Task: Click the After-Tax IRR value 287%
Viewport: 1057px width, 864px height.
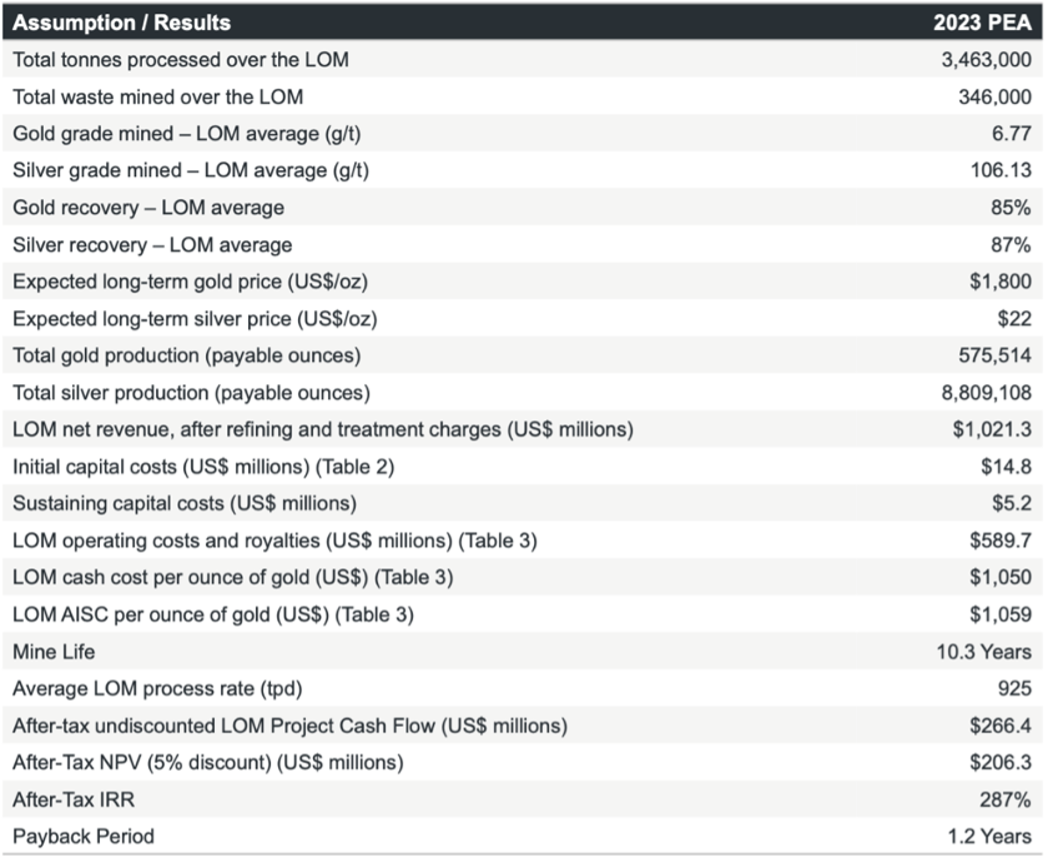Action: [1006, 799]
